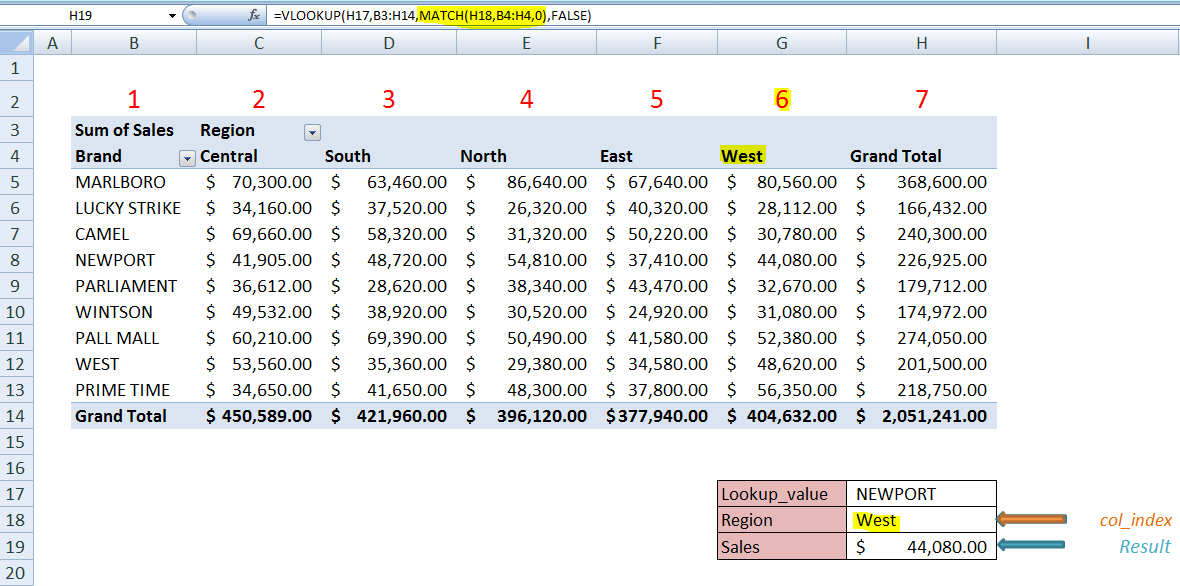Select column E header
The width and height of the screenshot is (1180, 586).
[x=526, y=44]
